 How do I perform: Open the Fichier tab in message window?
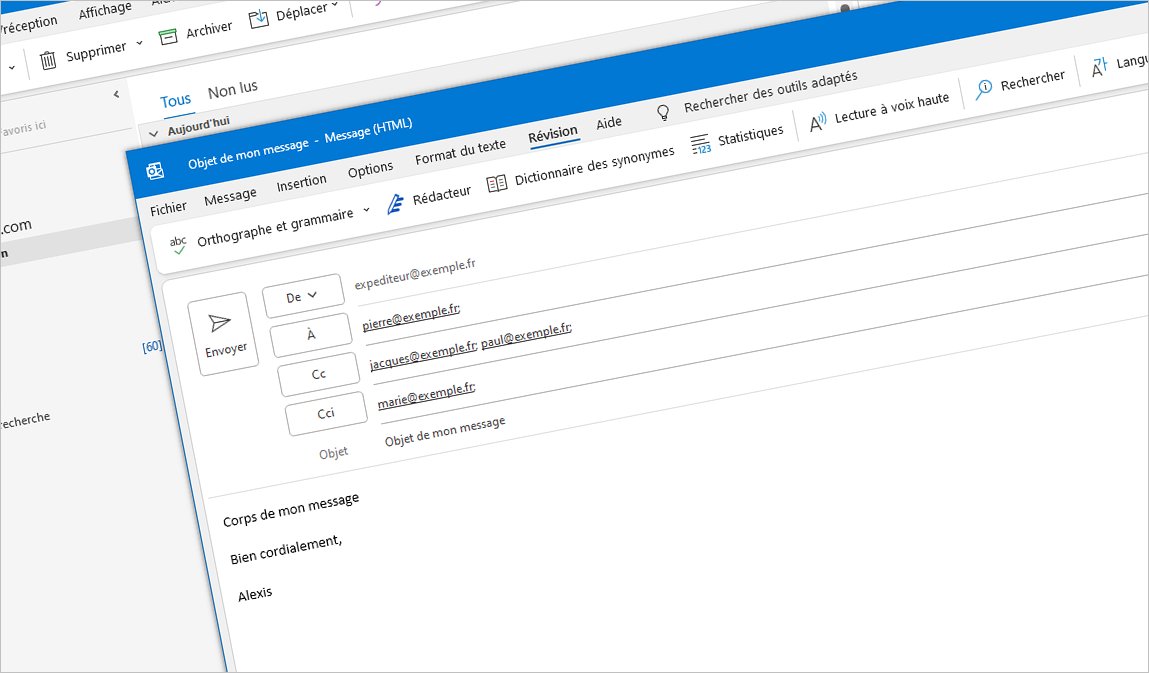(169, 209)
